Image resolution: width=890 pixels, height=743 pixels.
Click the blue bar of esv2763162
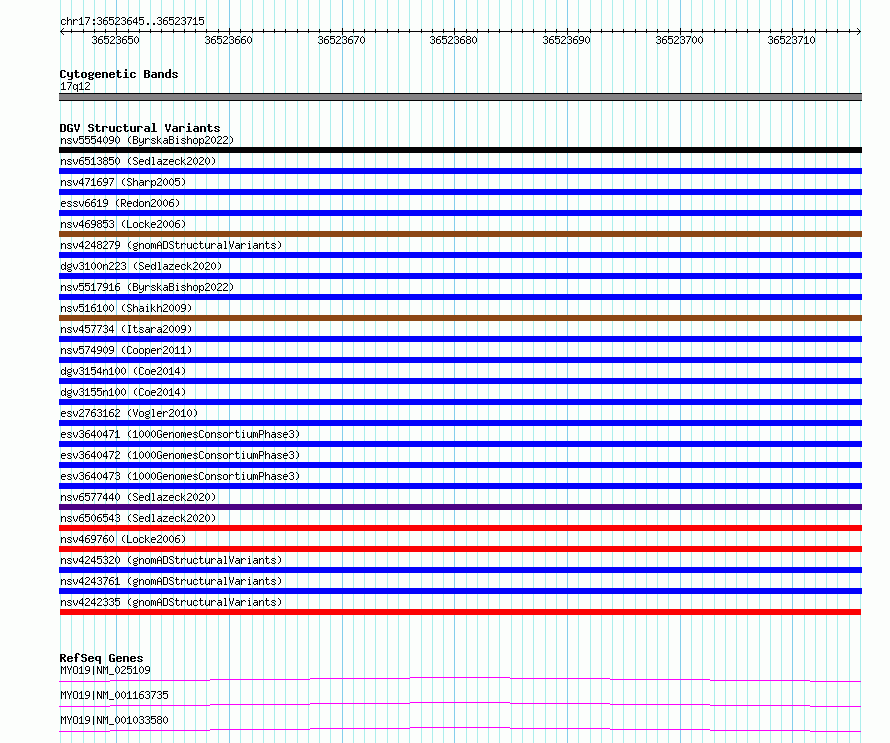coord(460,423)
